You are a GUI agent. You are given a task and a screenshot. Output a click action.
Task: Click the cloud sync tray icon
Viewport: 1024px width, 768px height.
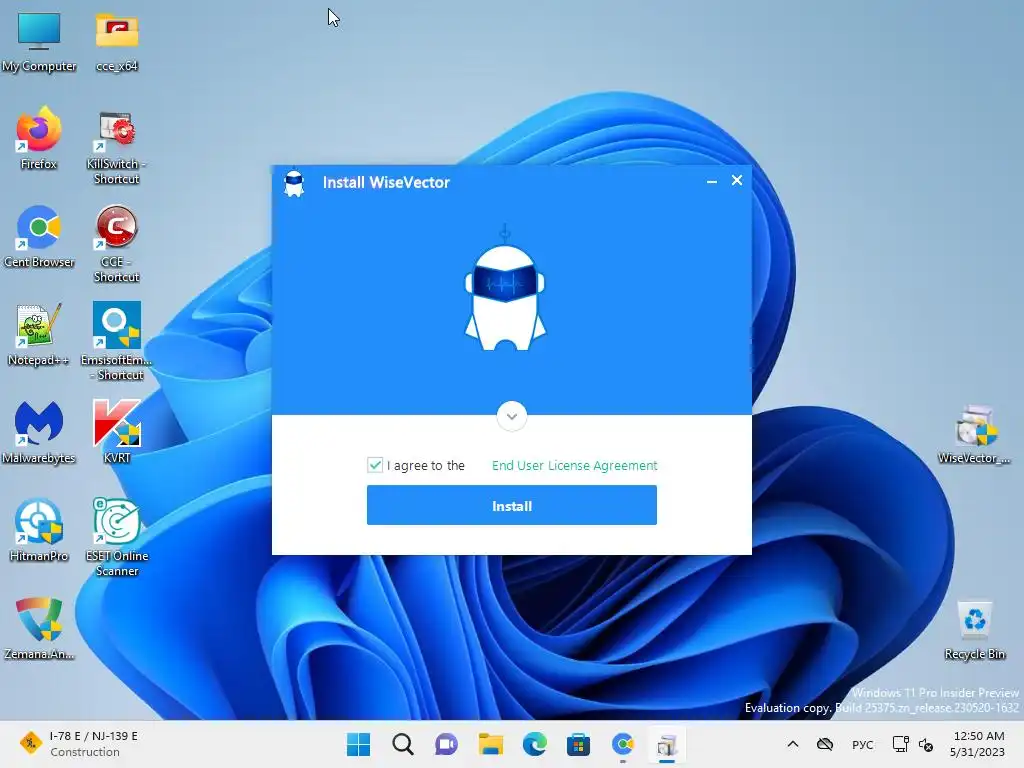point(825,744)
